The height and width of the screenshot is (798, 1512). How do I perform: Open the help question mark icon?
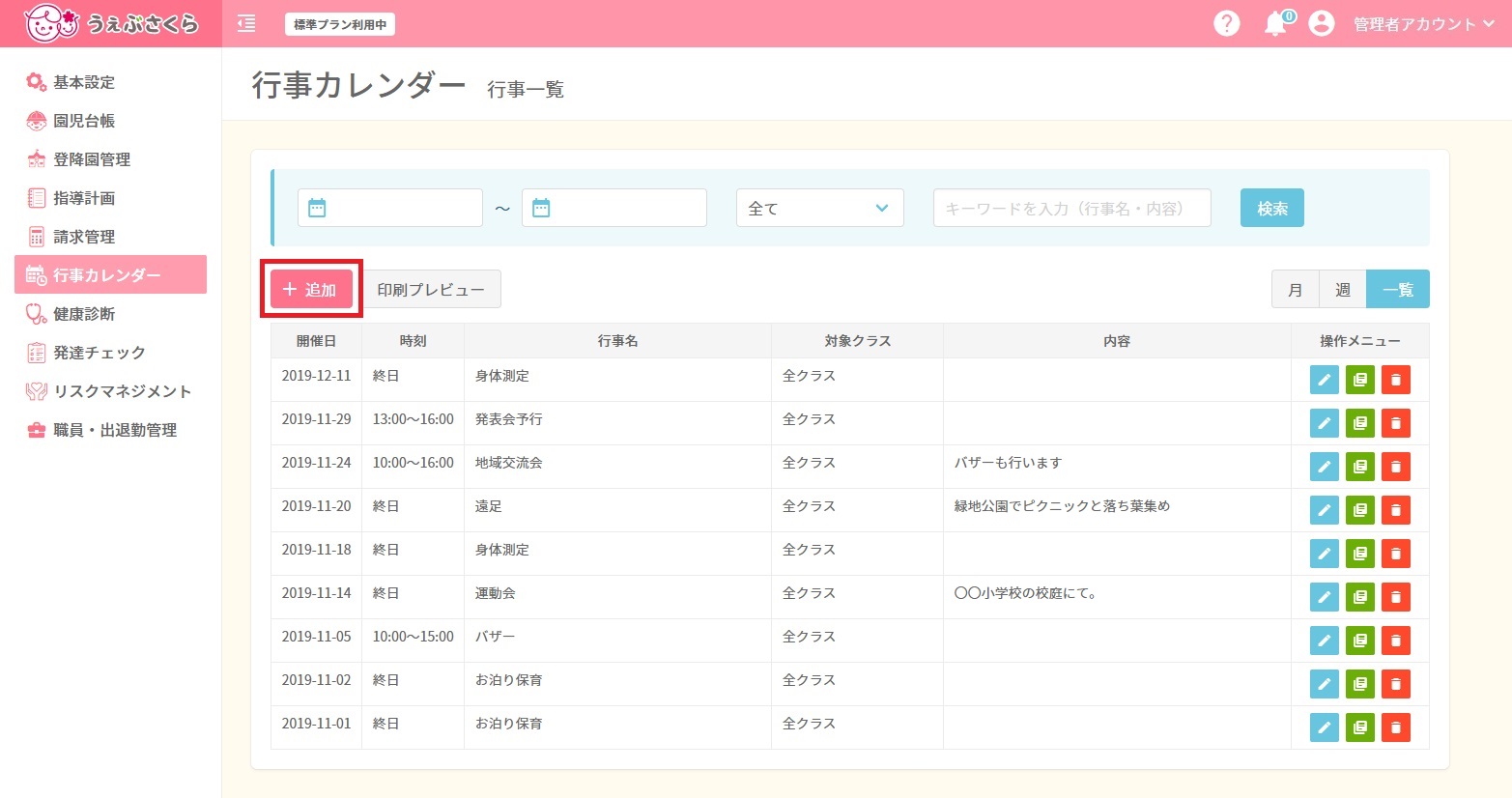tap(1227, 23)
